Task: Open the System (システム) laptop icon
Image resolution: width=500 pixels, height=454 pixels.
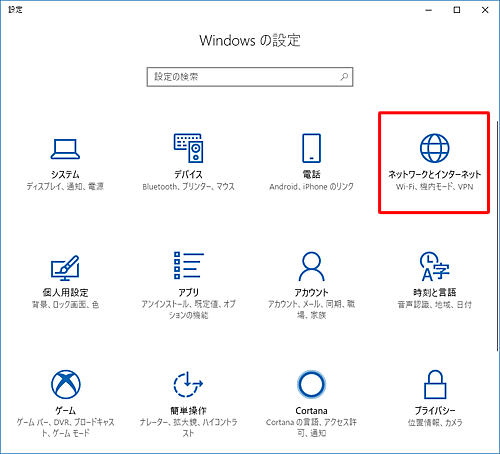Action: [x=65, y=149]
